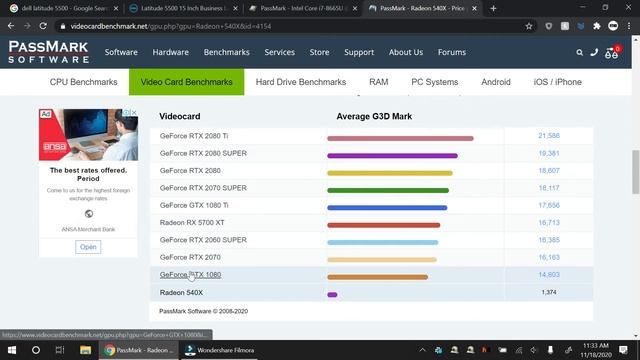Screen dimensions: 640x360
Task: Open the Services menu
Action: 279,52
